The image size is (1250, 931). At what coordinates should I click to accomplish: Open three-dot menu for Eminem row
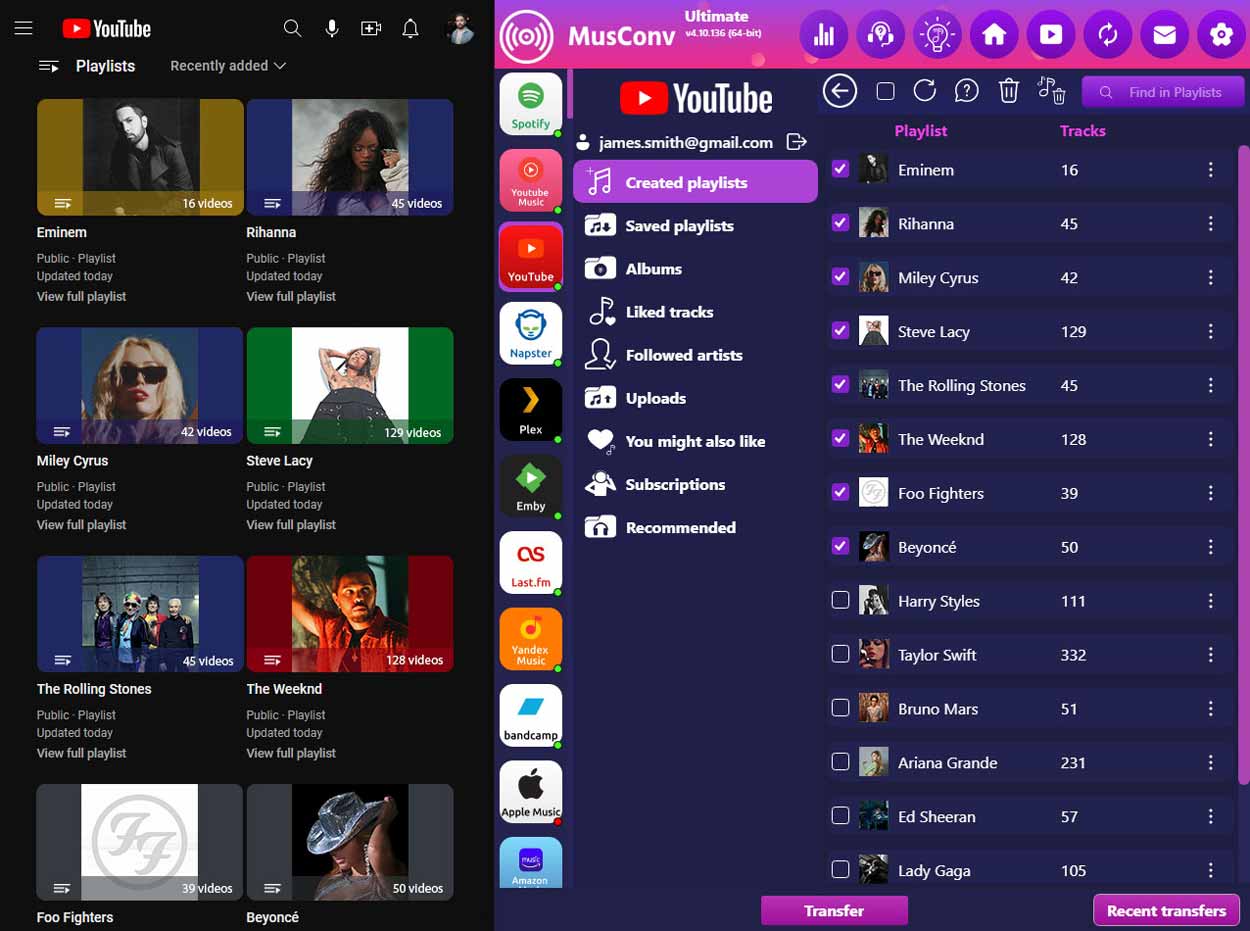(x=1211, y=170)
